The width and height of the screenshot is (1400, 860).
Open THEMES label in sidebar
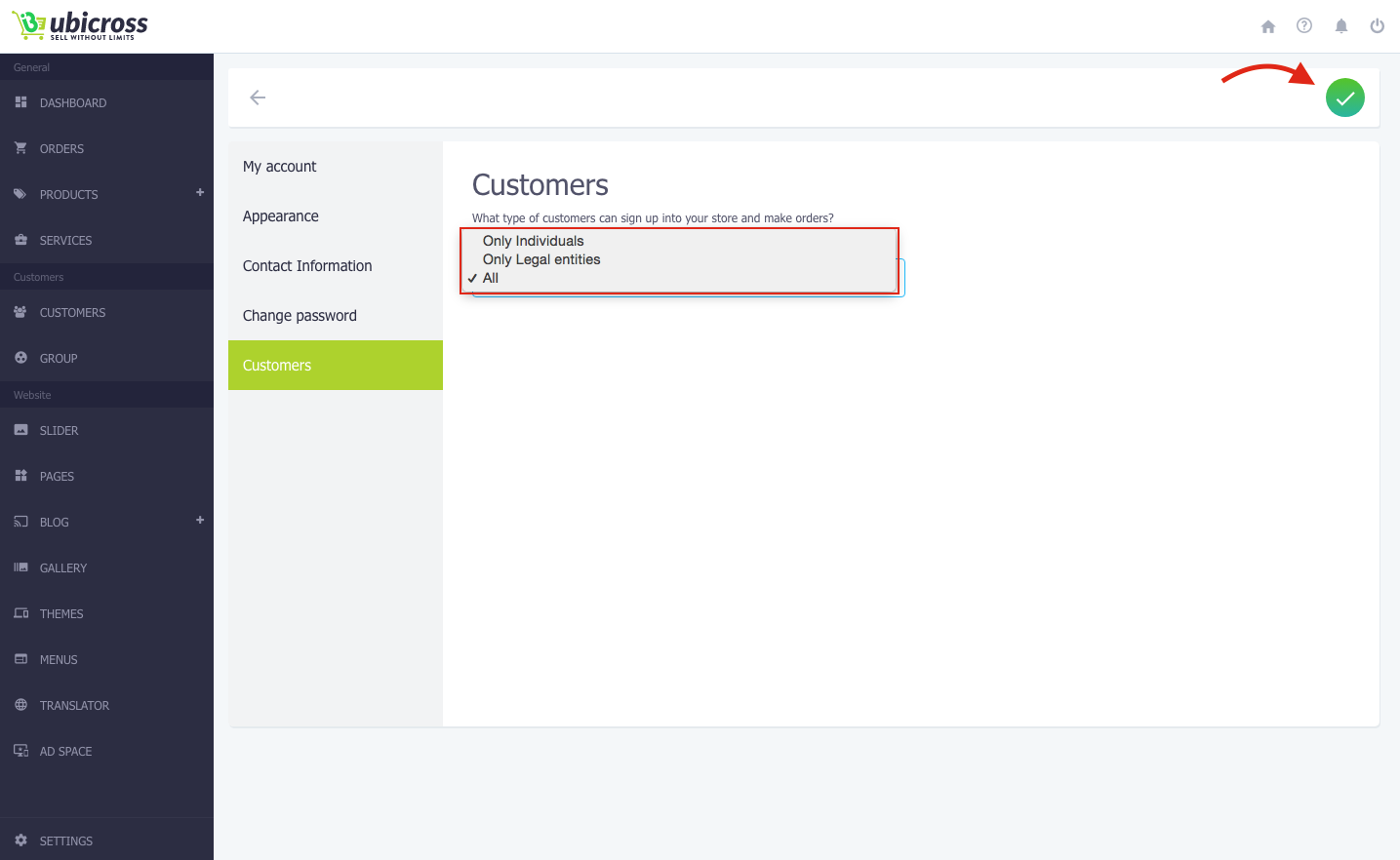click(x=61, y=614)
